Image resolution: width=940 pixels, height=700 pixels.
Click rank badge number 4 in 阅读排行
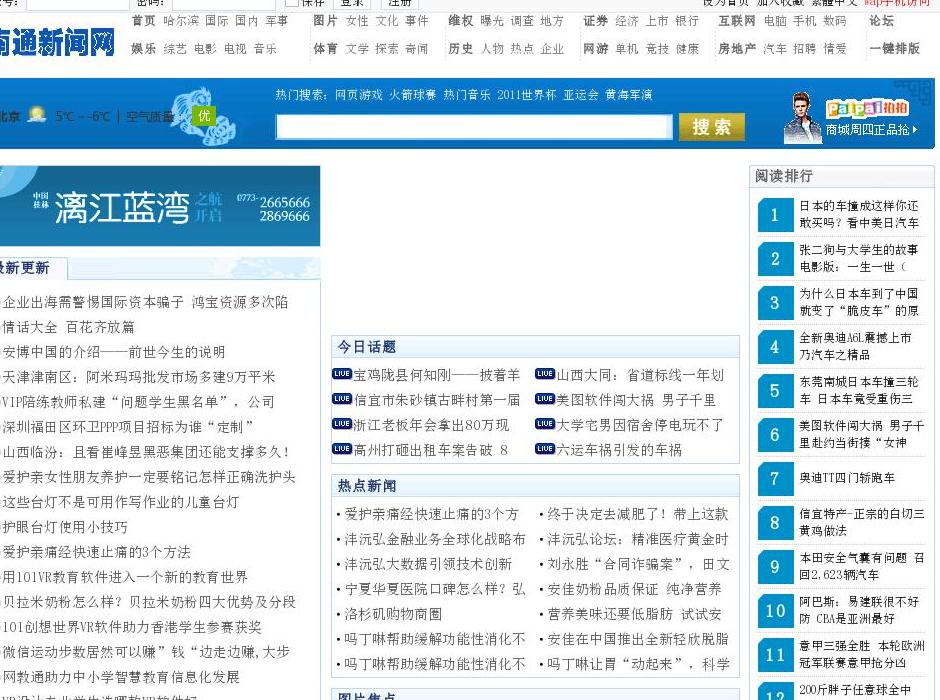point(775,346)
